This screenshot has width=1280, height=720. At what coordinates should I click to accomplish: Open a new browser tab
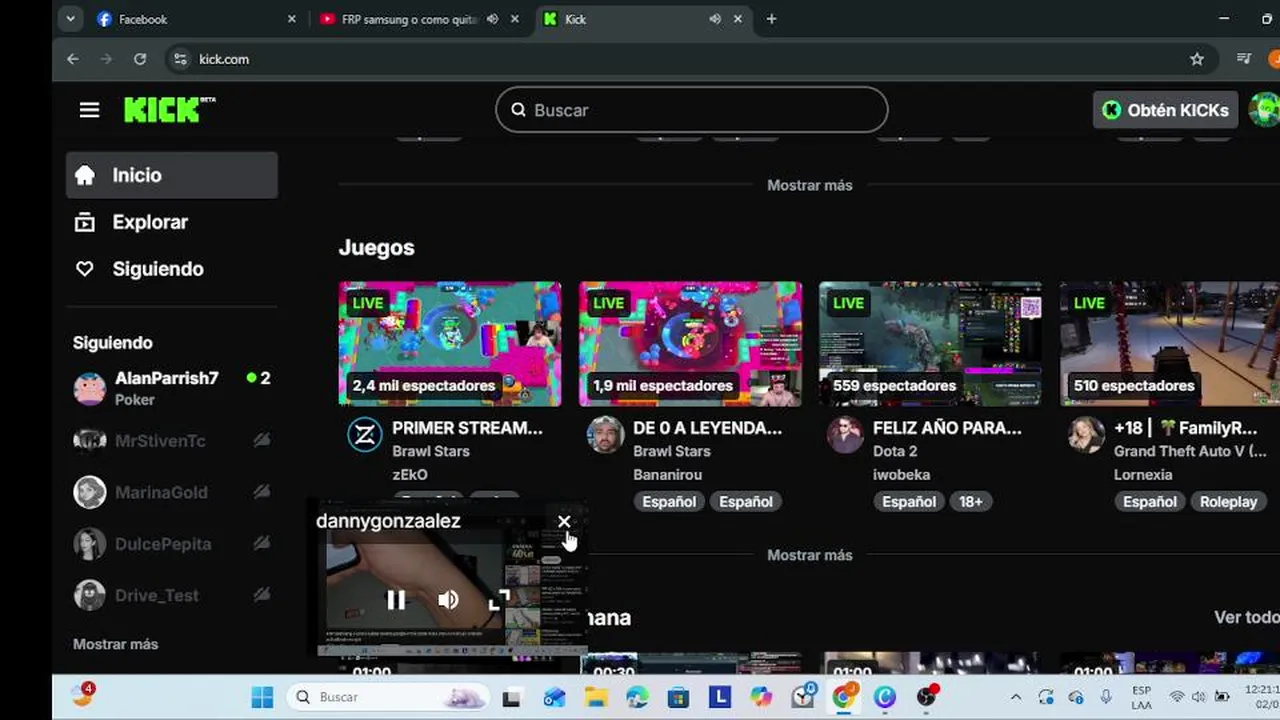pos(771,19)
